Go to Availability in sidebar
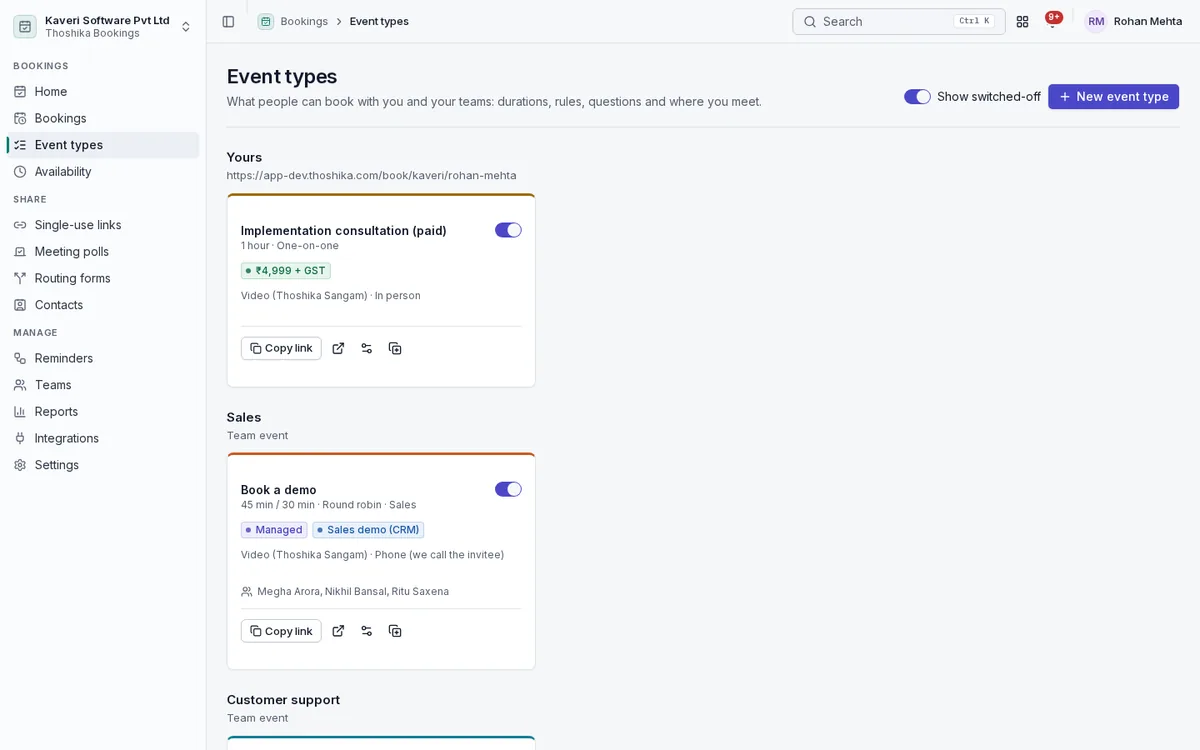This screenshot has height=750, width=1200. [x=103, y=171]
